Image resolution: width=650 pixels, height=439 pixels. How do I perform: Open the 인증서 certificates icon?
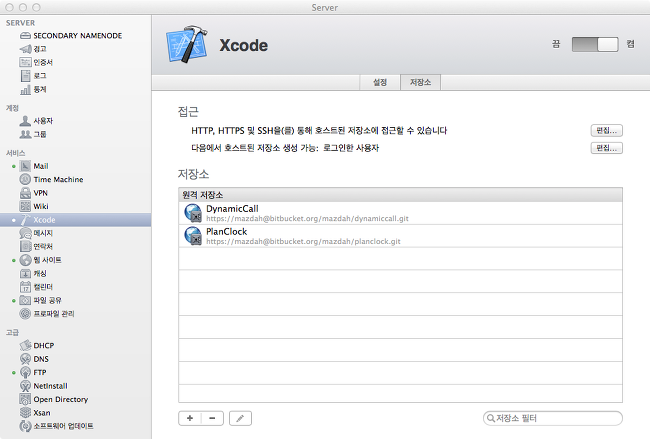(25, 62)
